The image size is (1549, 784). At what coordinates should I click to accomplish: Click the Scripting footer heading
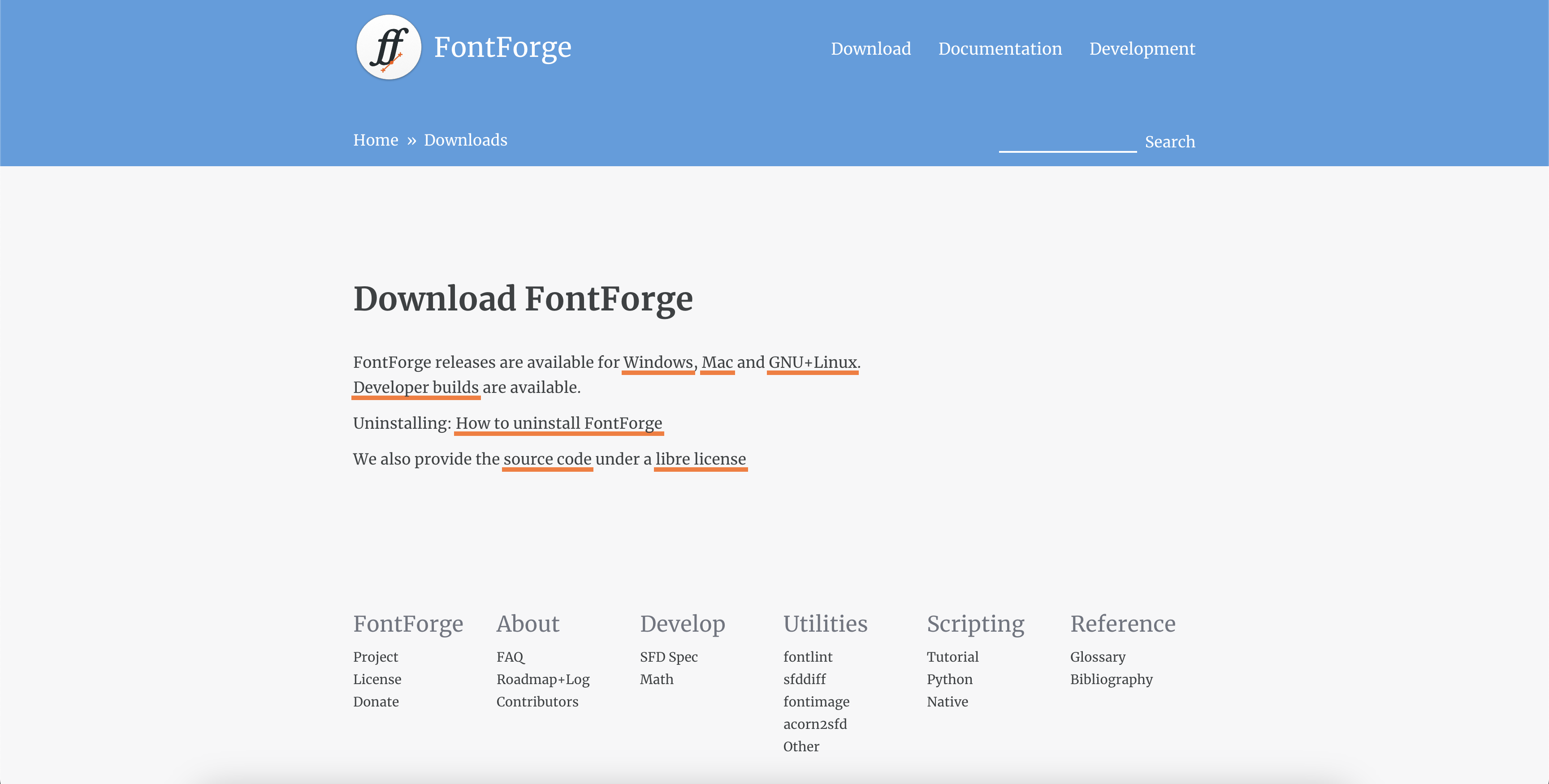click(x=975, y=624)
